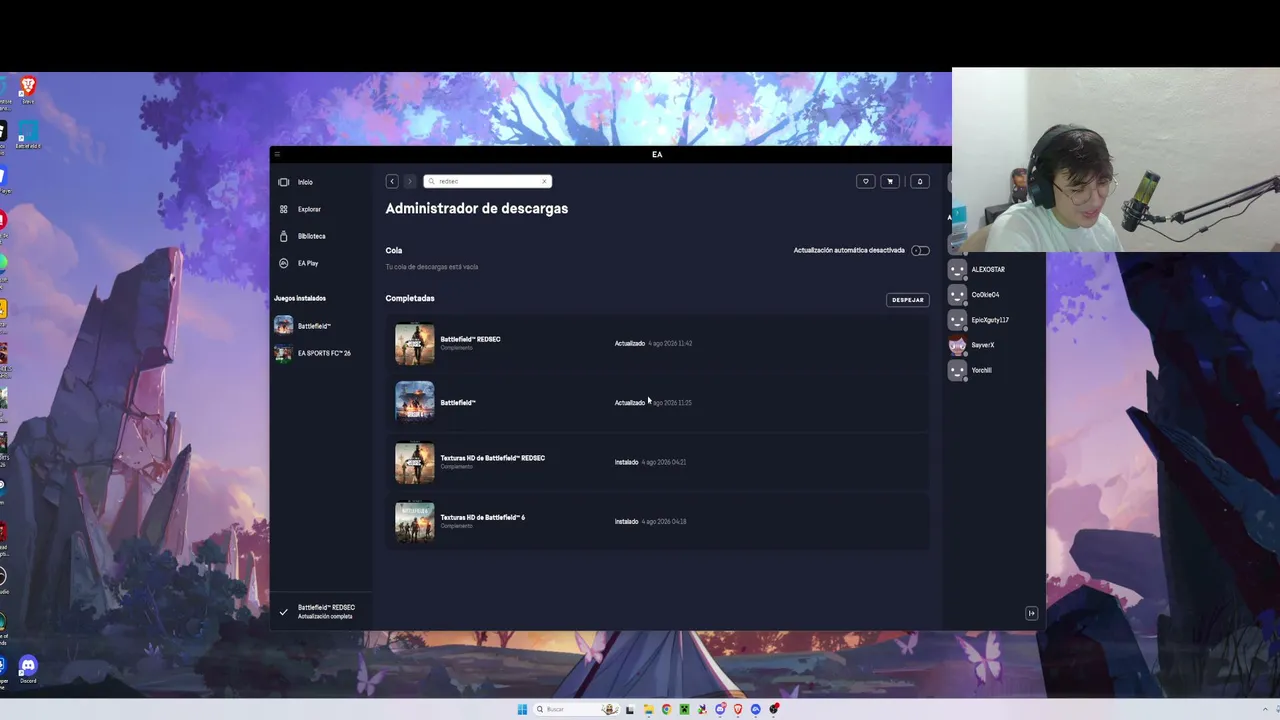The height and width of the screenshot is (720, 1280).
Task: Click the taskbar Buscar search box
Action: [x=577, y=709]
